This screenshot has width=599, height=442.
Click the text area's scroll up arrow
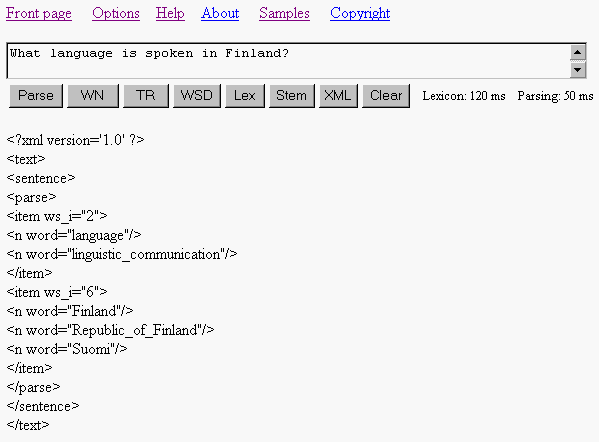pos(578,52)
